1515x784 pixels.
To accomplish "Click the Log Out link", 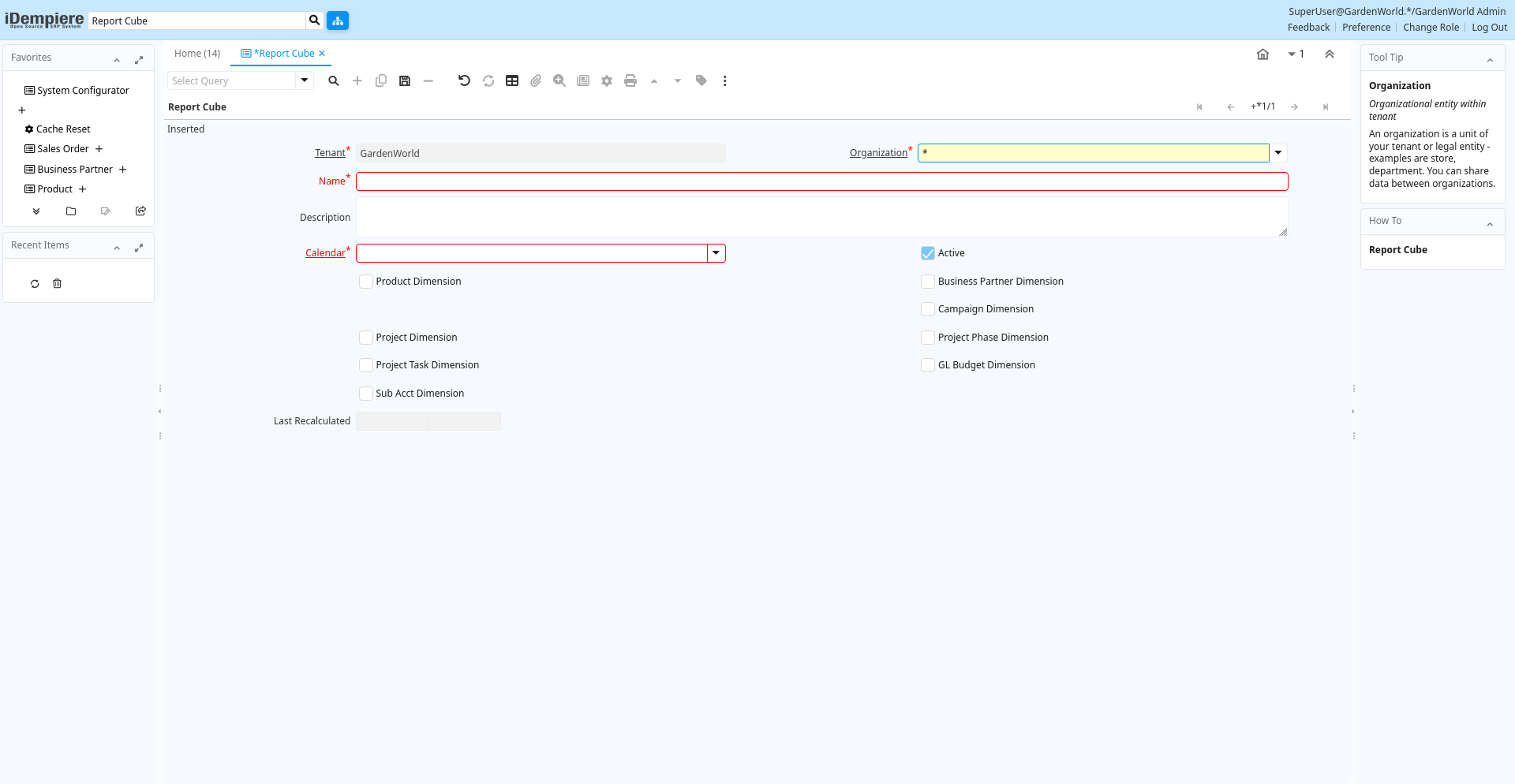I will (1489, 28).
